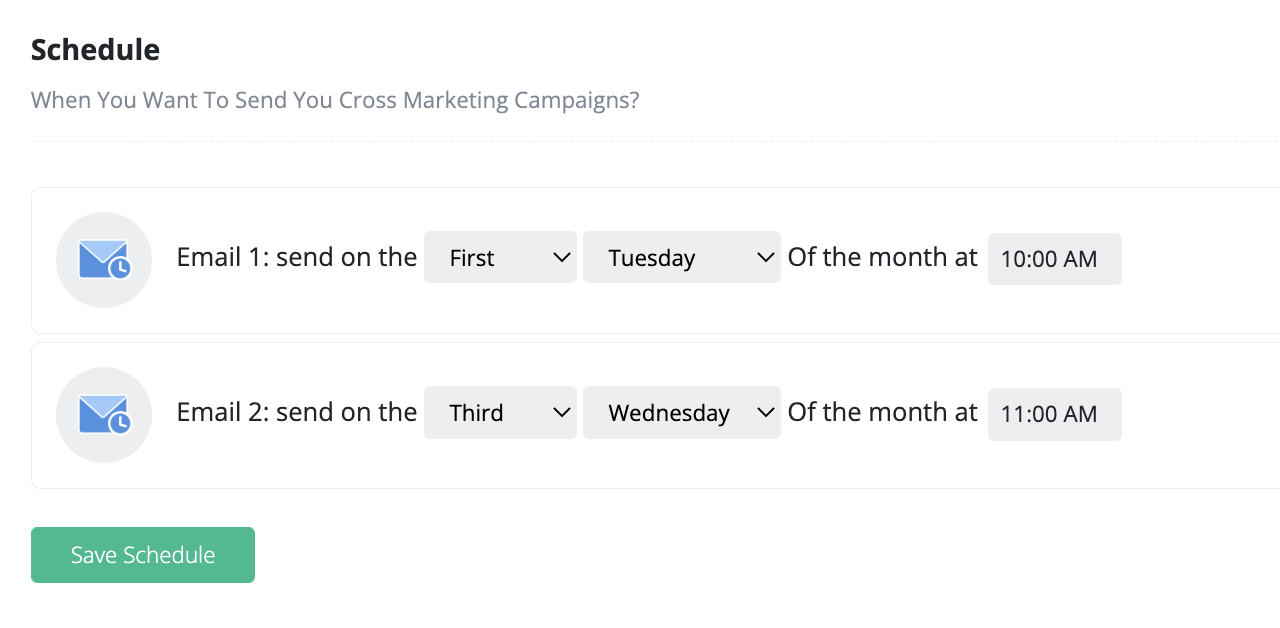This screenshot has height=628, width=1280.
Task: Click the blue envelope inside Email 2 circle
Action: [100, 410]
